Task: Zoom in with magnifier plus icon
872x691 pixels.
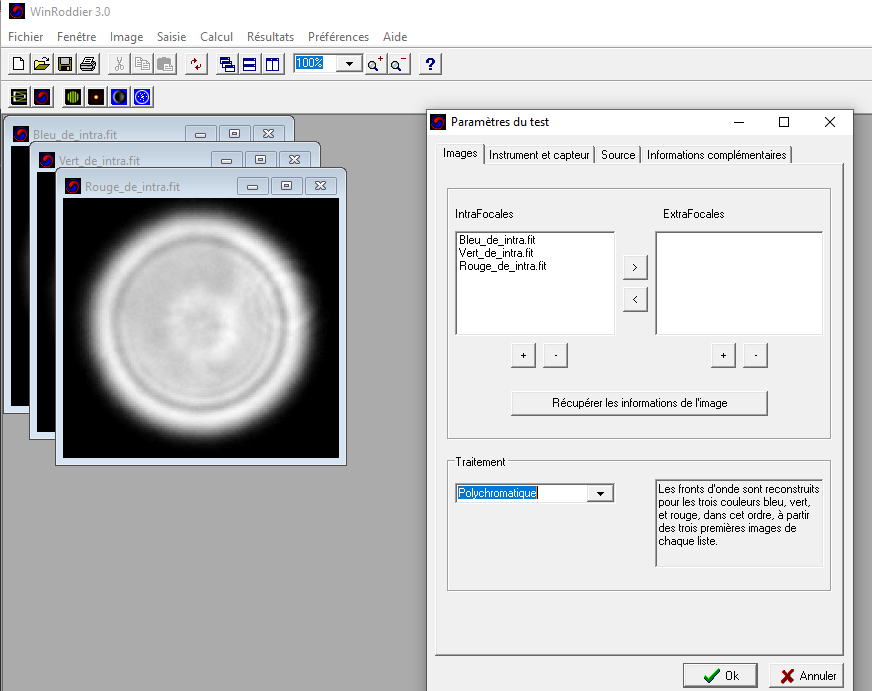Action: [x=375, y=64]
